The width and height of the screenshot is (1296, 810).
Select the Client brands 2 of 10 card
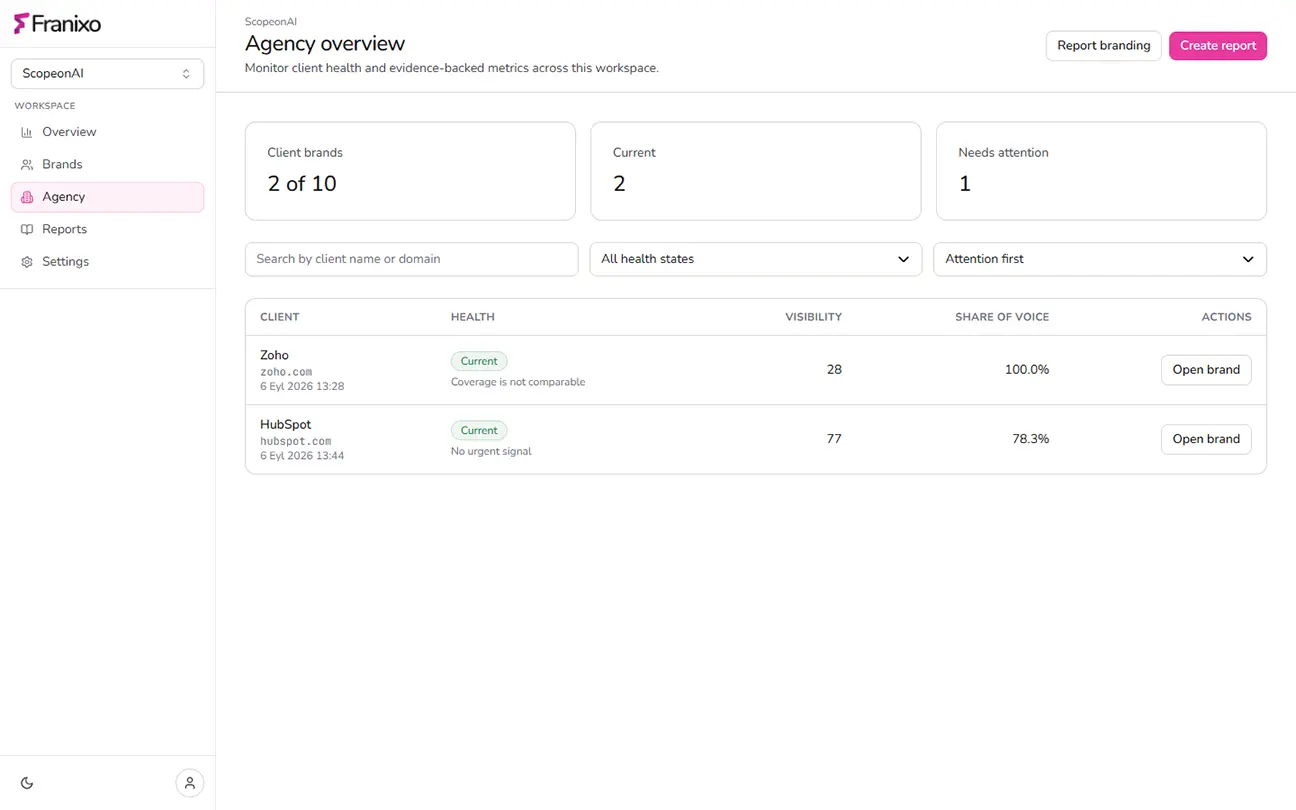tap(410, 171)
